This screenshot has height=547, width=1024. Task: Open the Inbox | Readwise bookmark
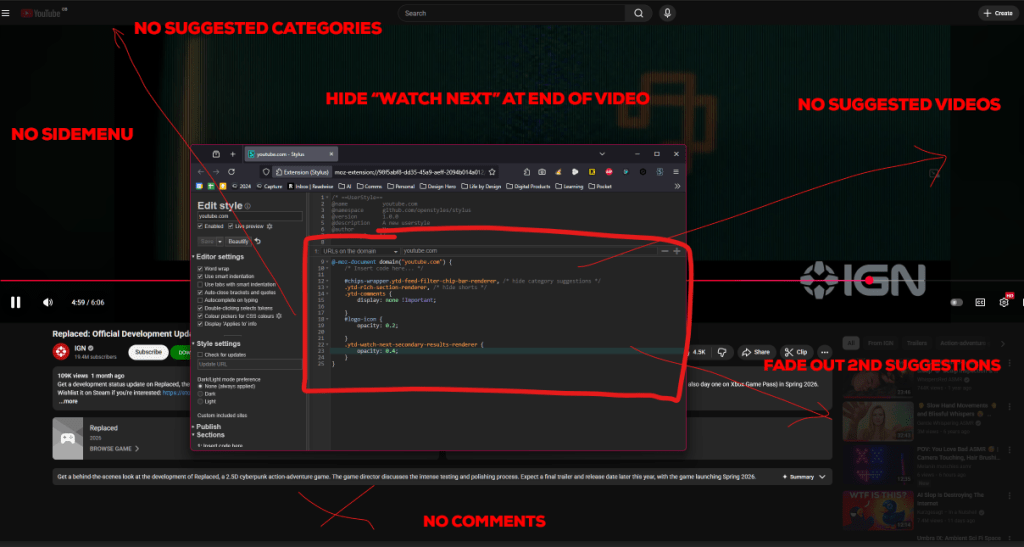[310, 186]
